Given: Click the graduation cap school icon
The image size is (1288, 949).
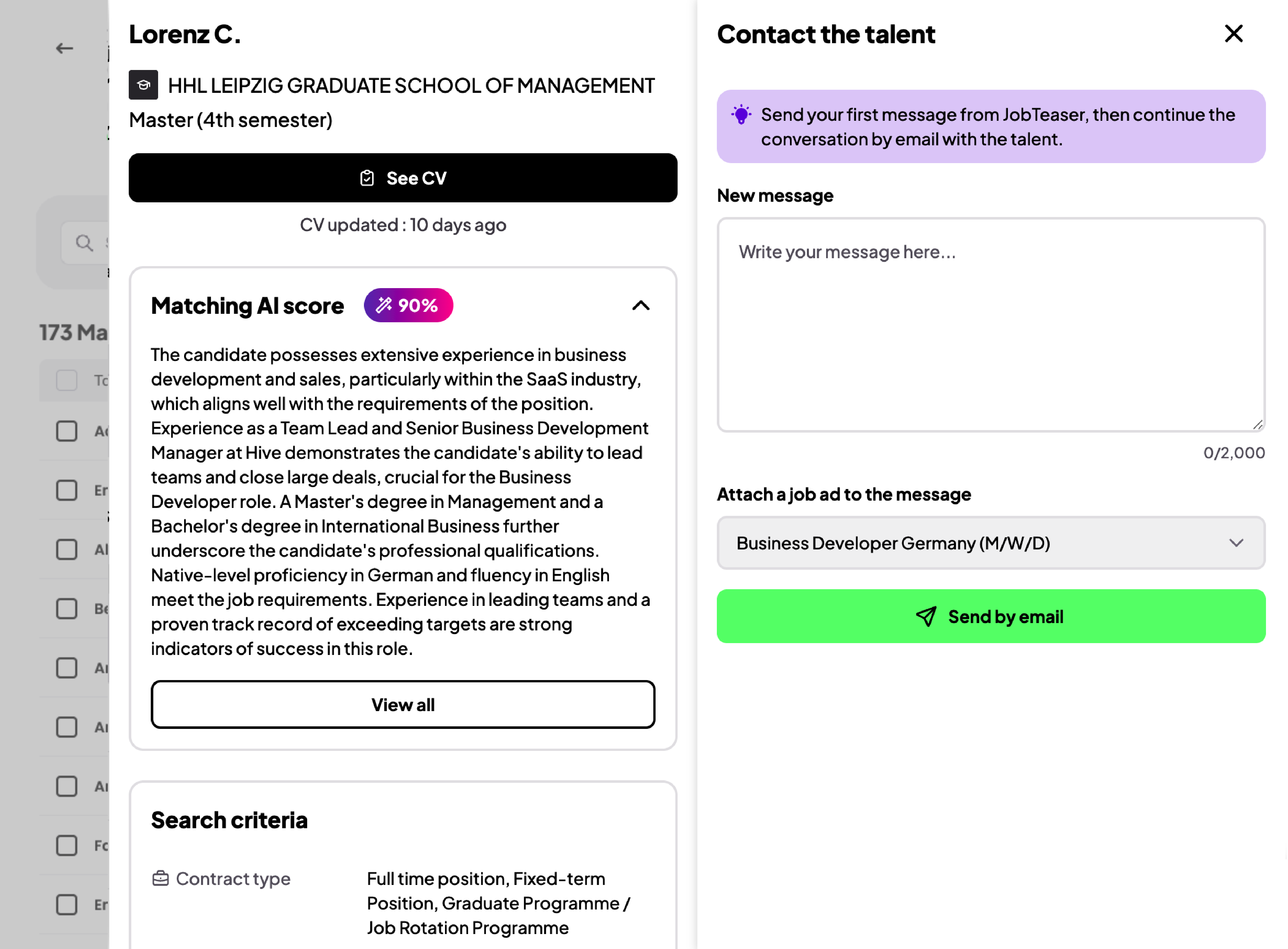Looking at the screenshot, I should pos(143,85).
